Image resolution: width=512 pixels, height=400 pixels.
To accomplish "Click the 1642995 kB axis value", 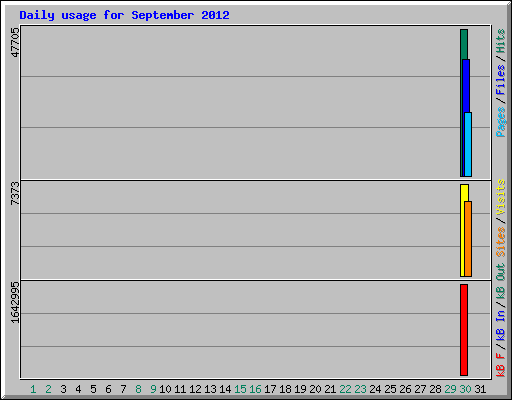I will pos(15,303).
